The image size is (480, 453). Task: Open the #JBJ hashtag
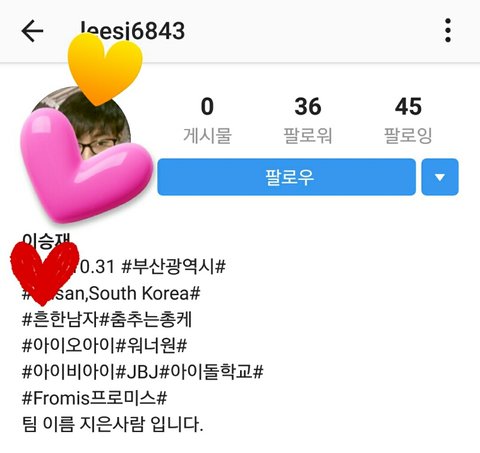[137, 371]
